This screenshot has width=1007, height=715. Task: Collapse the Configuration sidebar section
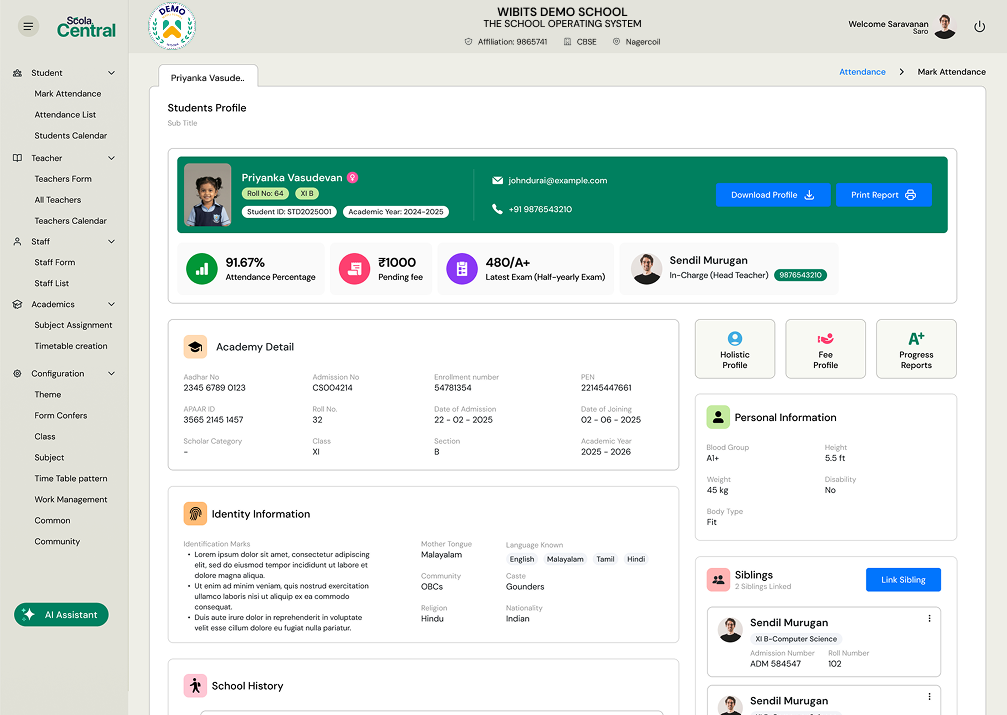coord(111,374)
